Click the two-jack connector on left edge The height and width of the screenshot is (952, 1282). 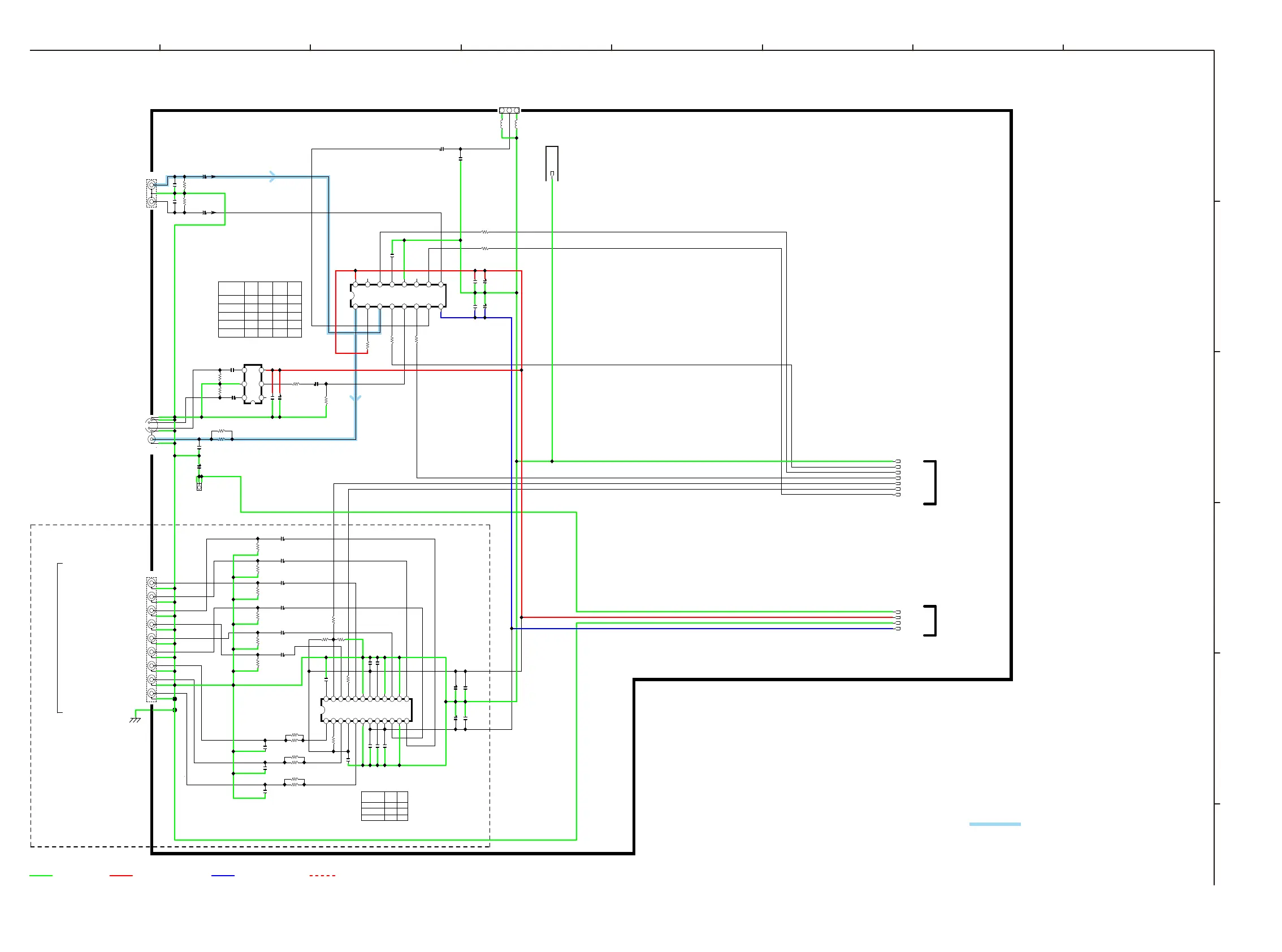[151, 193]
